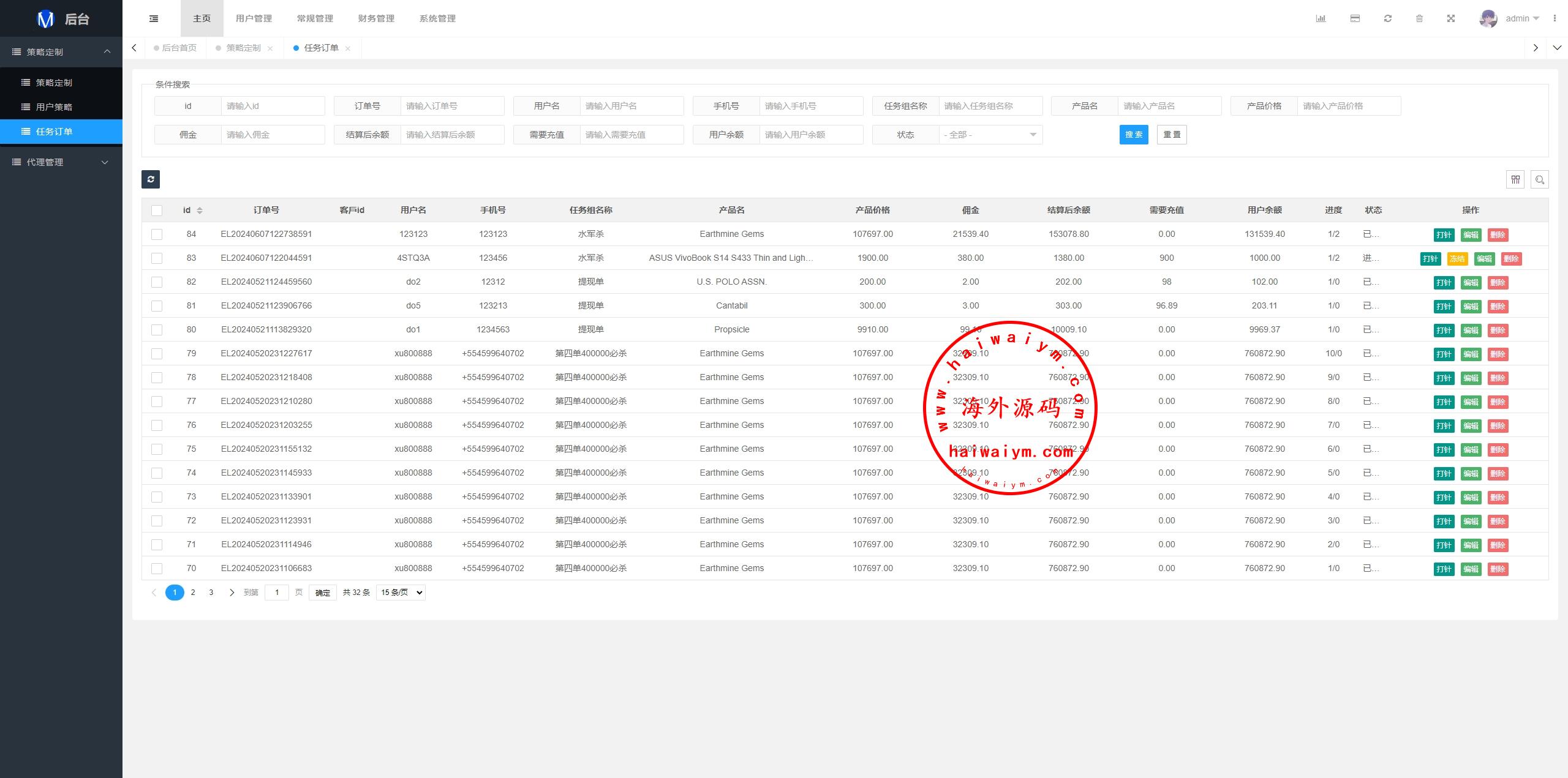Image resolution: width=1568 pixels, height=778 pixels.
Task: Click the 订单号 search input field
Action: [452, 106]
